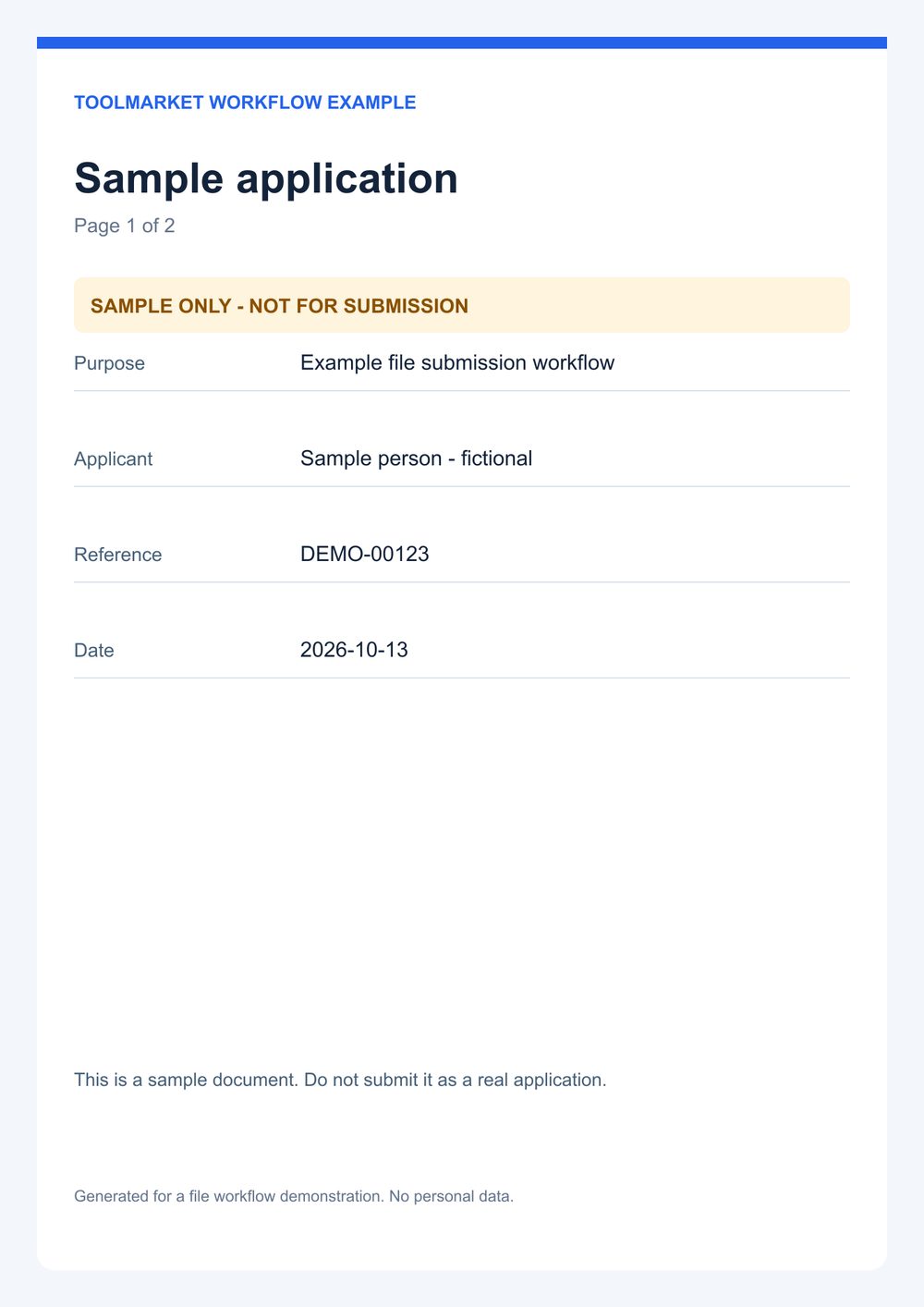Click the word application in the title

pyautogui.click(x=347, y=178)
